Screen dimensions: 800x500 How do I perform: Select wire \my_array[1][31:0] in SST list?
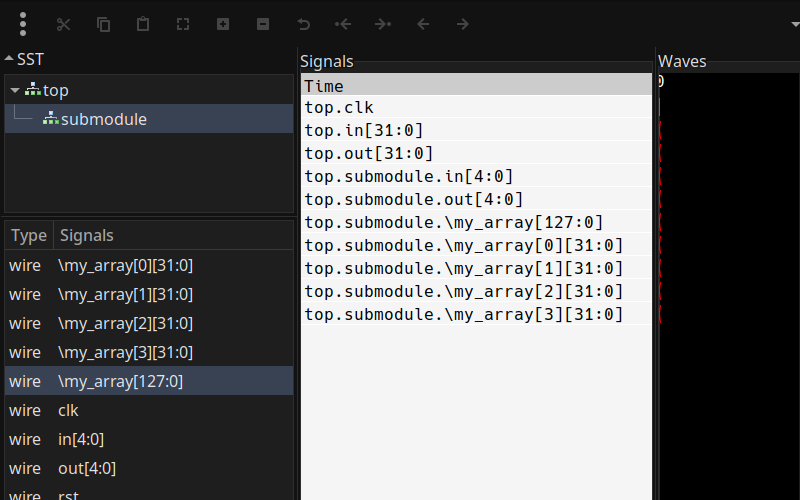(149, 294)
